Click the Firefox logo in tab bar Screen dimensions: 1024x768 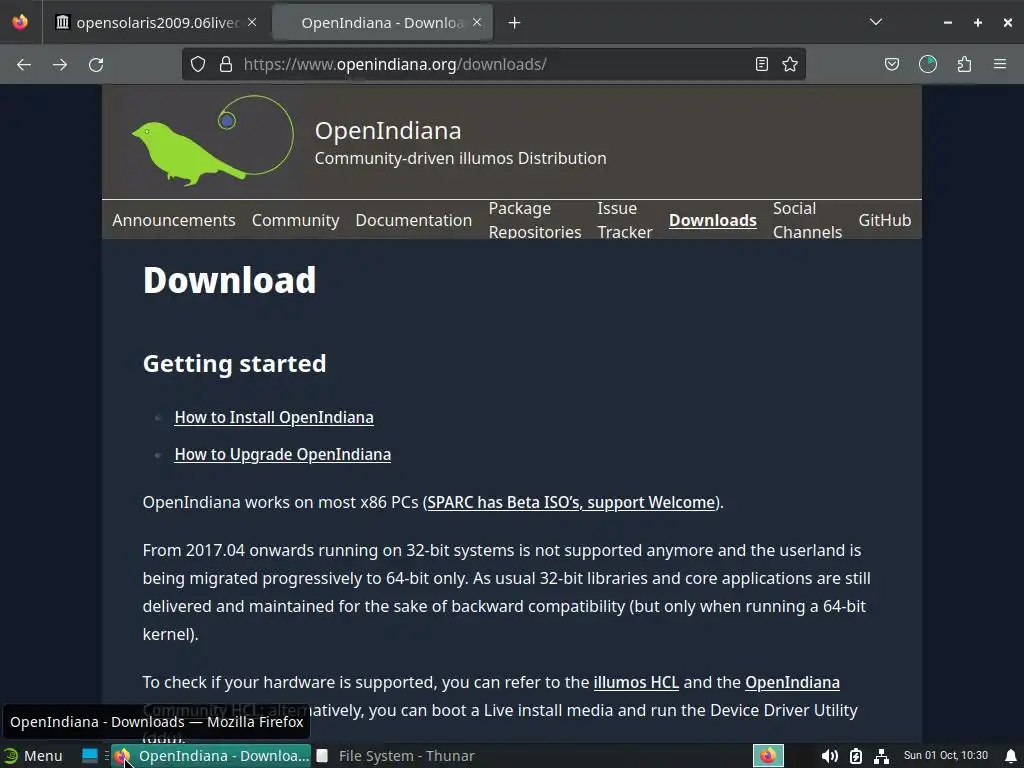(20, 22)
